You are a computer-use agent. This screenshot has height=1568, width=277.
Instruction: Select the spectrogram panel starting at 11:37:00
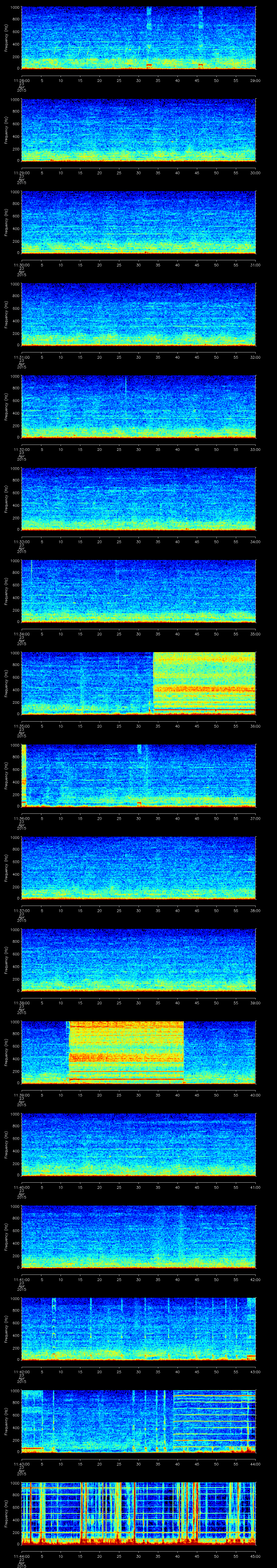[138, 868]
